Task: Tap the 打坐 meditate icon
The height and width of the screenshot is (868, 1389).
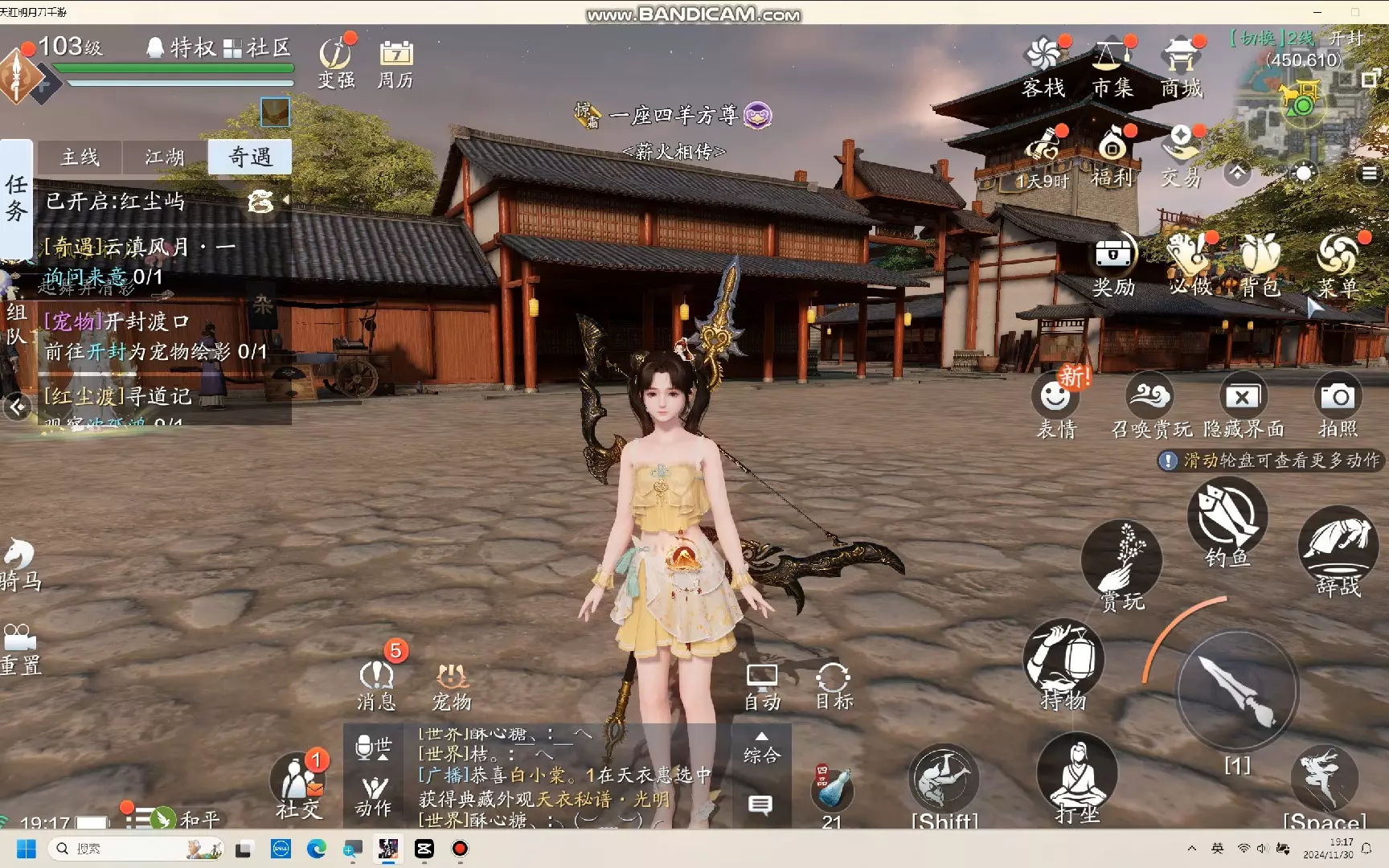Action: (x=1077, y=780)
